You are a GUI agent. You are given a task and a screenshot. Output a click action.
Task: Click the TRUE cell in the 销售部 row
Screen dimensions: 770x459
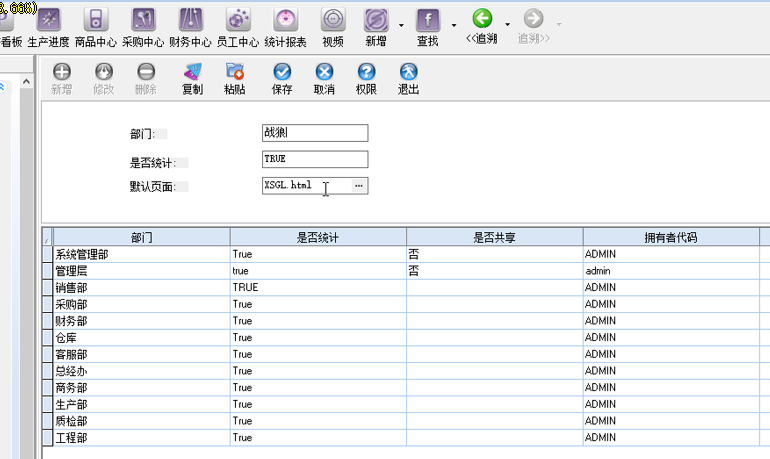(318, 288)
